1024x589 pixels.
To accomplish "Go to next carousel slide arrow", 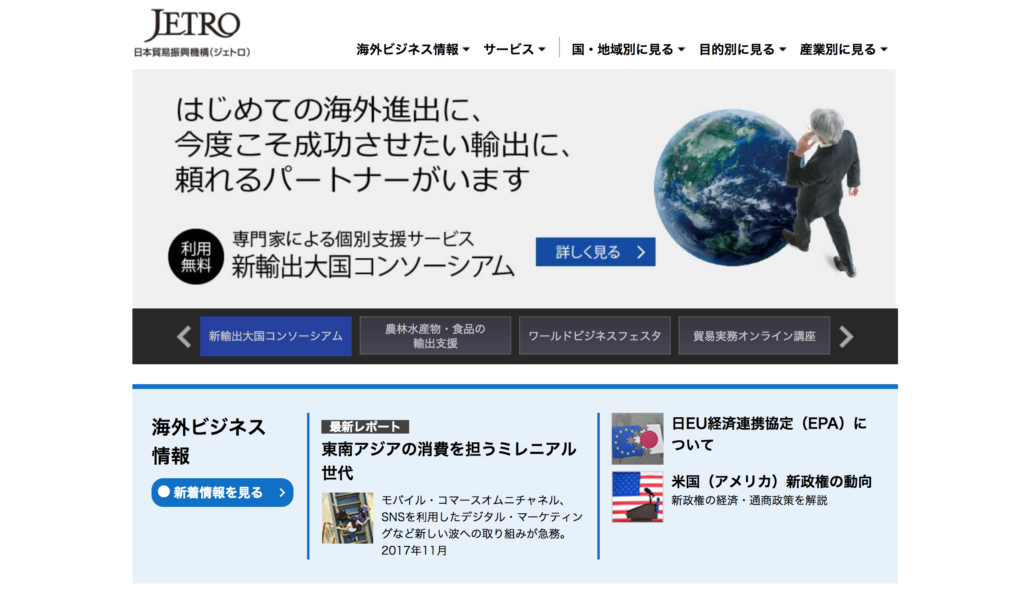I will pyautogui.click(x=846, y=337).
